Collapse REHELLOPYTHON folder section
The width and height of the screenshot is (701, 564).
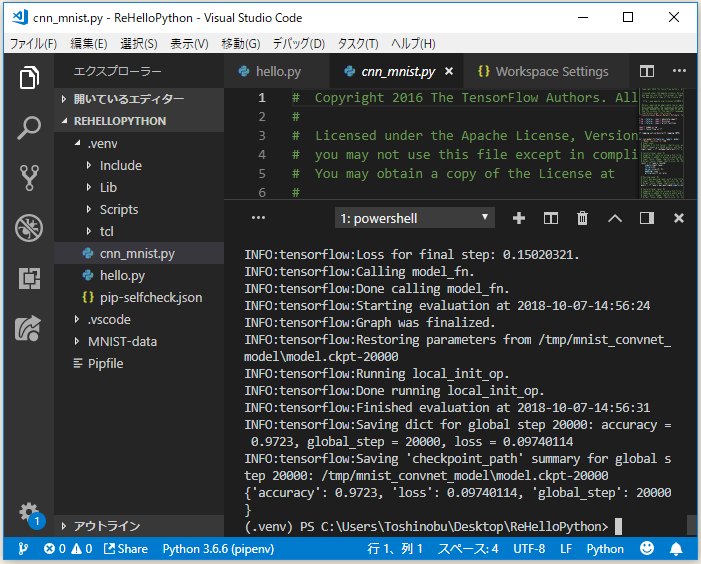click(139, 121)
